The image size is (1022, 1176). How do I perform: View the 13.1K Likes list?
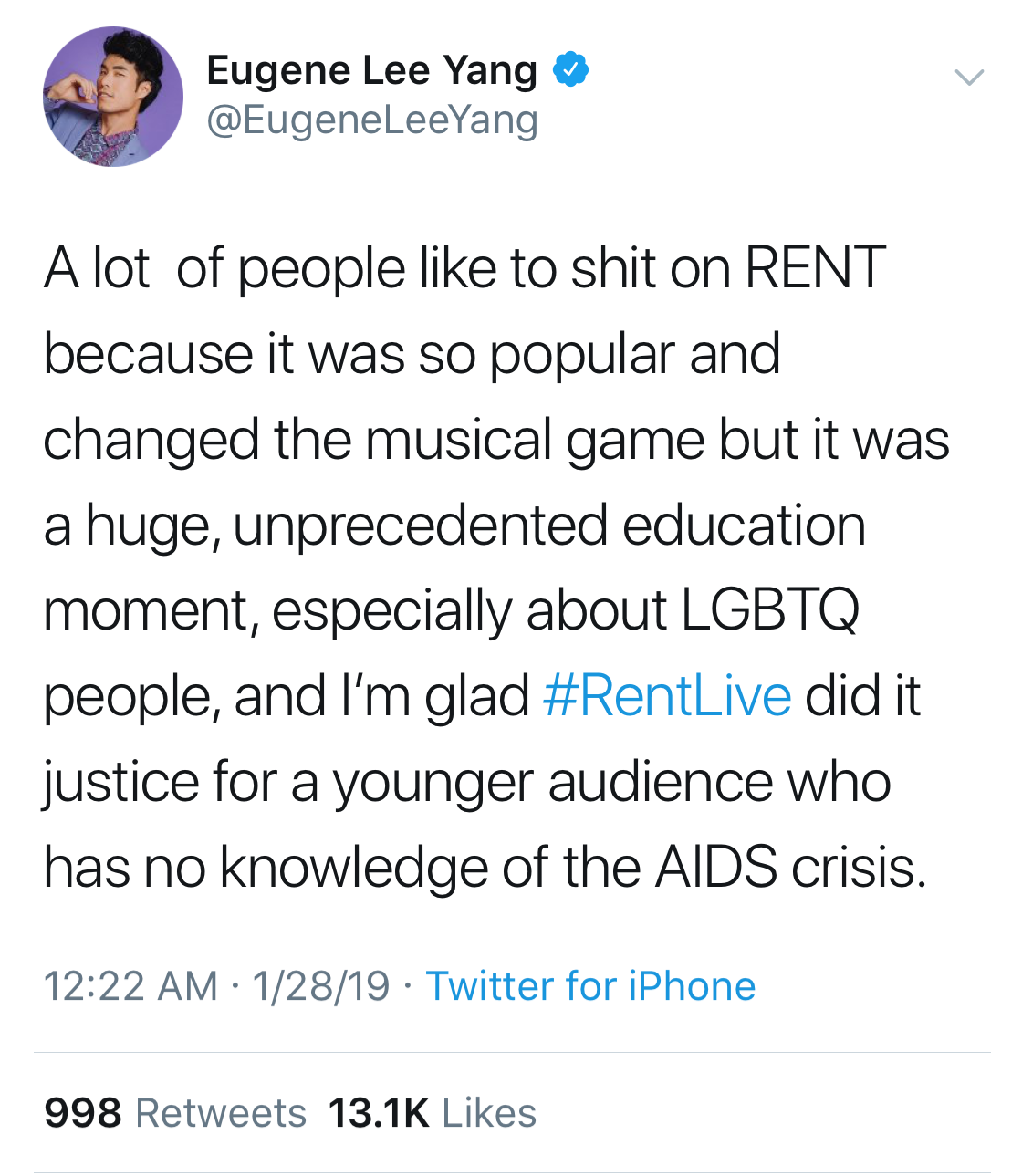pyautogui.click(x=433, y=1113)
